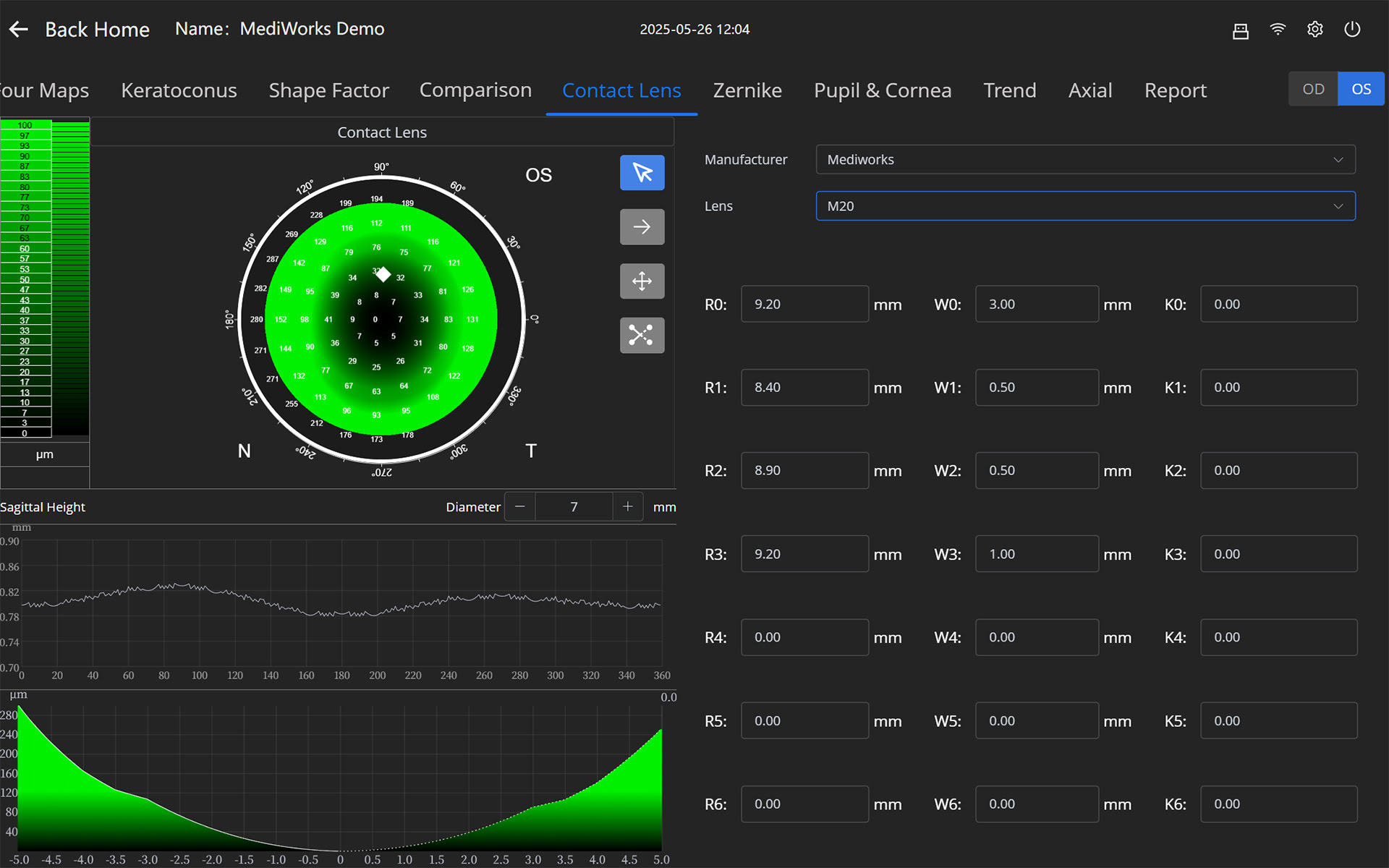The height and width of the screenshot is (868, 1389).
Task: Open the Keratoconus tab
Action: [179, 90]
